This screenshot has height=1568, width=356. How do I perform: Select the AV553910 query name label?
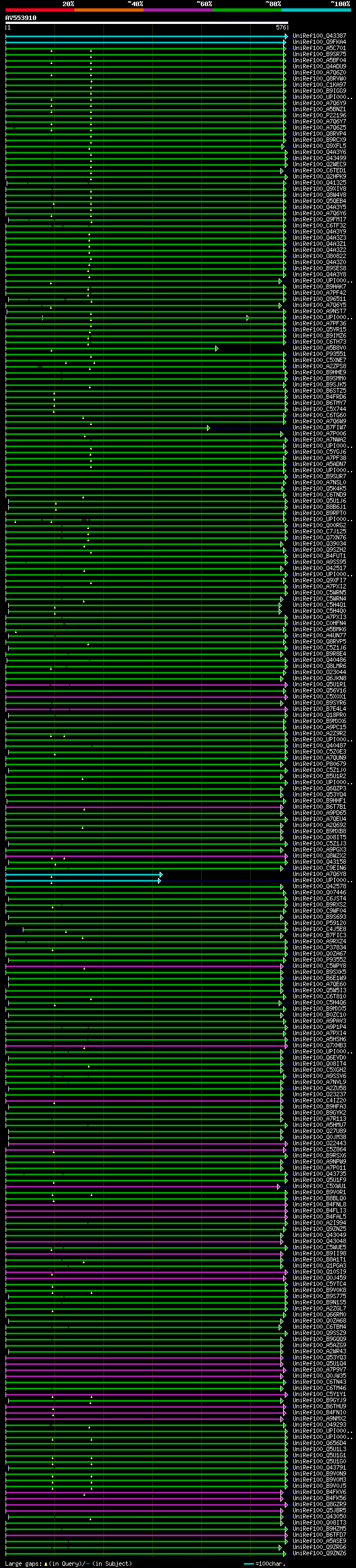click(x=21, y=18)
